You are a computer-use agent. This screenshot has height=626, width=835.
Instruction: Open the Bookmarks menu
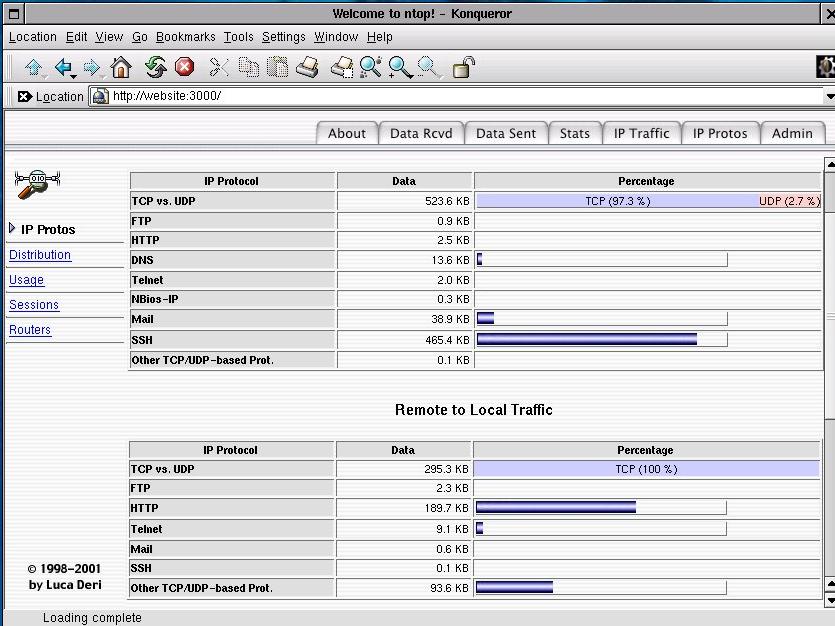(x=185, y=37)
